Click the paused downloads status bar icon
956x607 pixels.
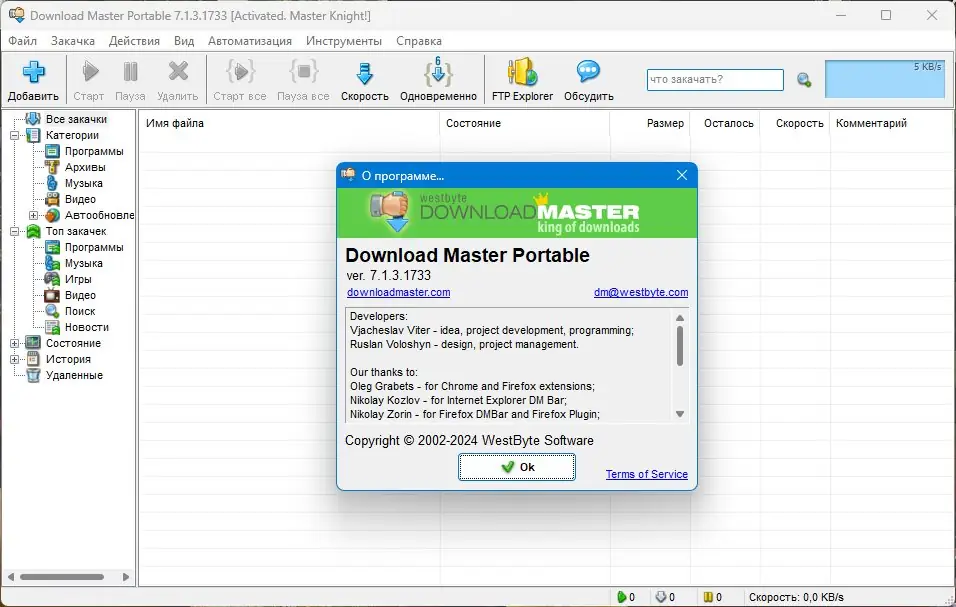click(708, 597)
